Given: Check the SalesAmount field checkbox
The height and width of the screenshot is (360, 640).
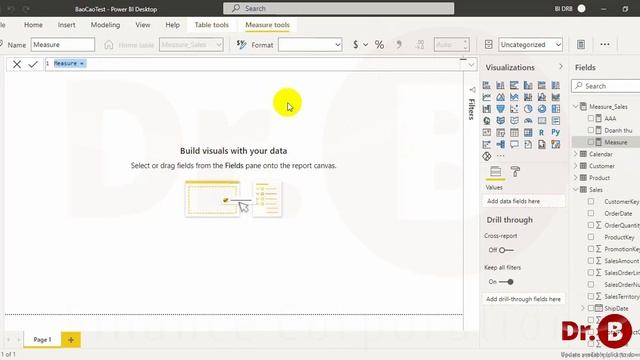Looking at the screenshot, I should click(x=591, y=260).
